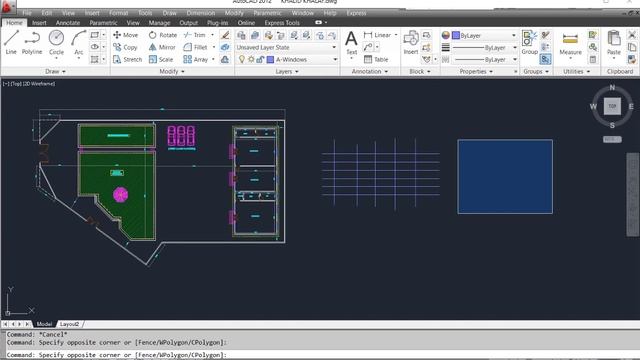
Task: Click the Insert block tool
Action: [x=411, y=42]
